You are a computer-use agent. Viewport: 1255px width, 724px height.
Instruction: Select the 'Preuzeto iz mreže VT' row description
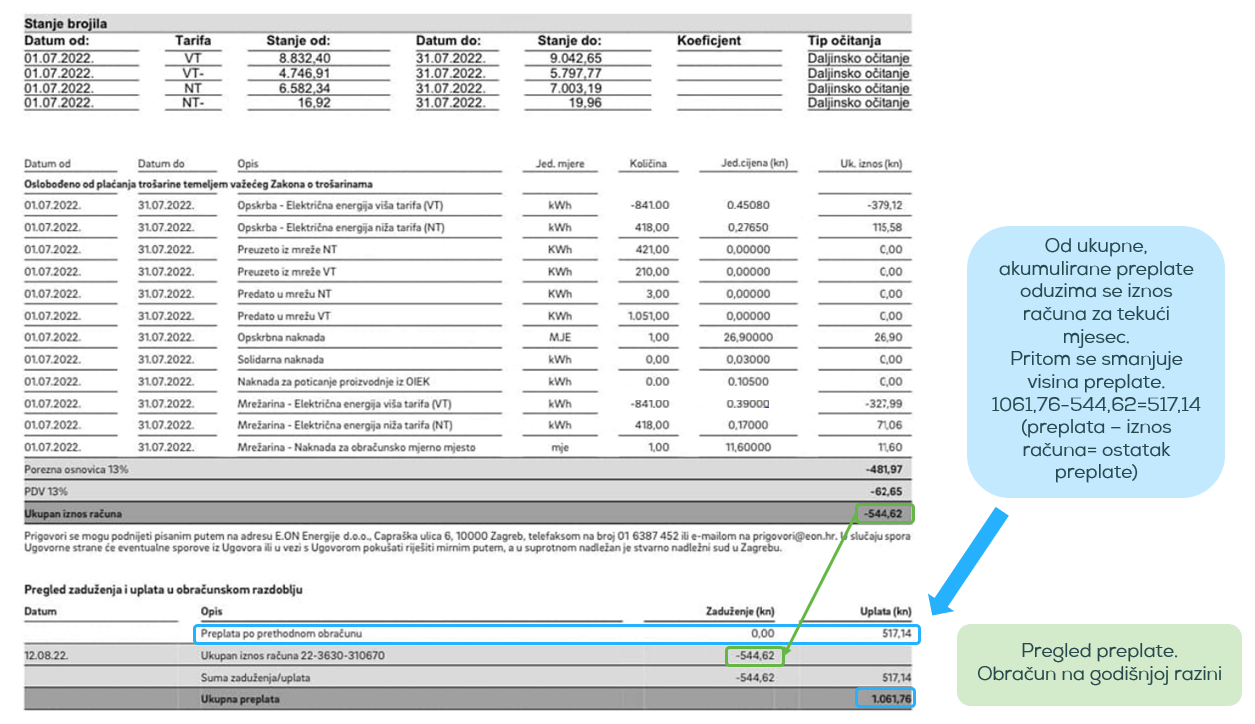coord(285,272)
